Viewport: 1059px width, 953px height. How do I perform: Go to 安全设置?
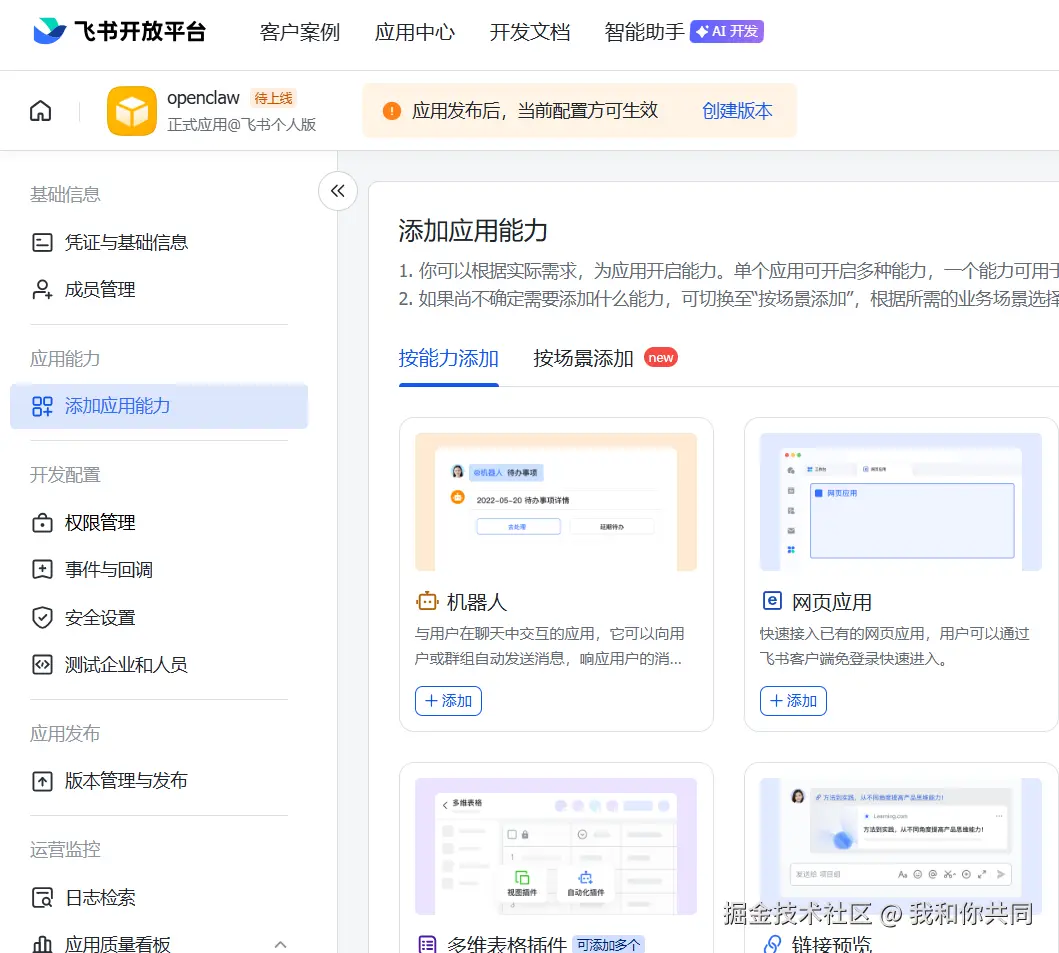click(x=97, y=617)
